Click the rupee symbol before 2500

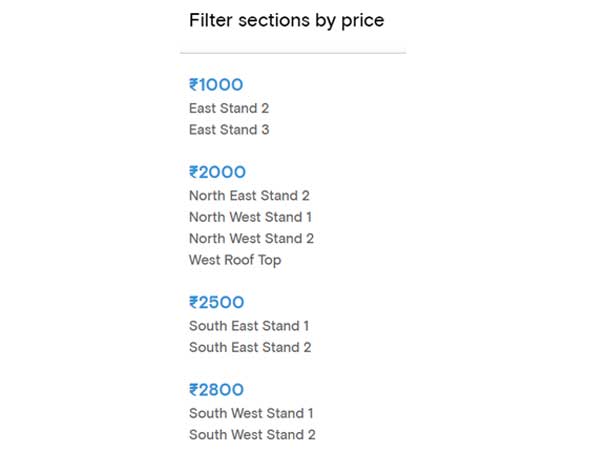coord(194,302)
